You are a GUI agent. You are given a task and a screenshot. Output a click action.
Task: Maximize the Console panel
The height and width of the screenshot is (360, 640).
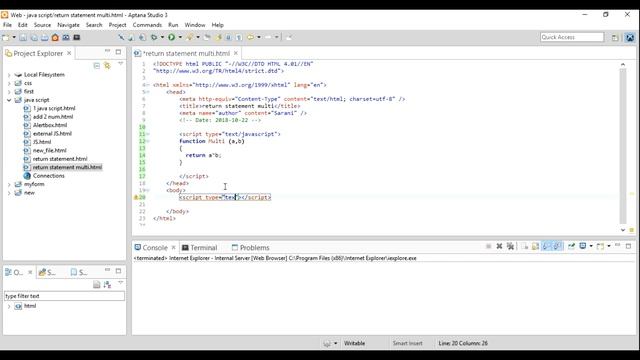tap(629, 246)
